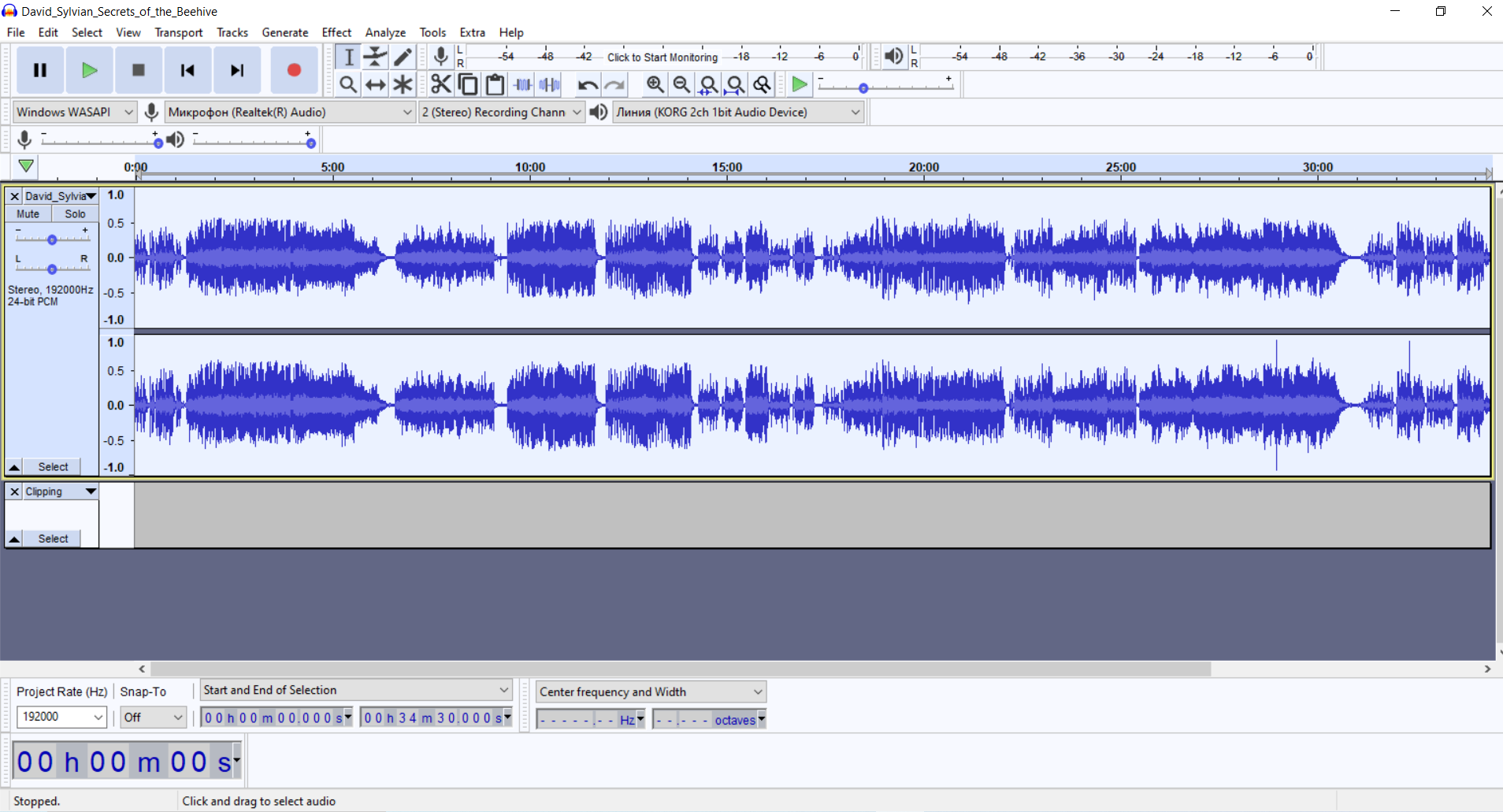Trim audio outside selection
Screen dimensions: 1503x812
click(x=522, y=84)
